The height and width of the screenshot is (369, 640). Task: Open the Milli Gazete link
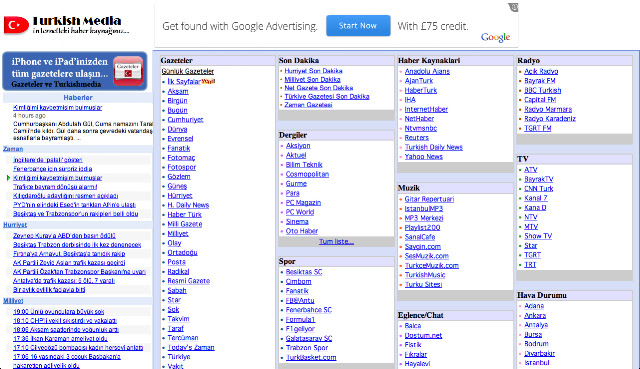pos(185,224)
